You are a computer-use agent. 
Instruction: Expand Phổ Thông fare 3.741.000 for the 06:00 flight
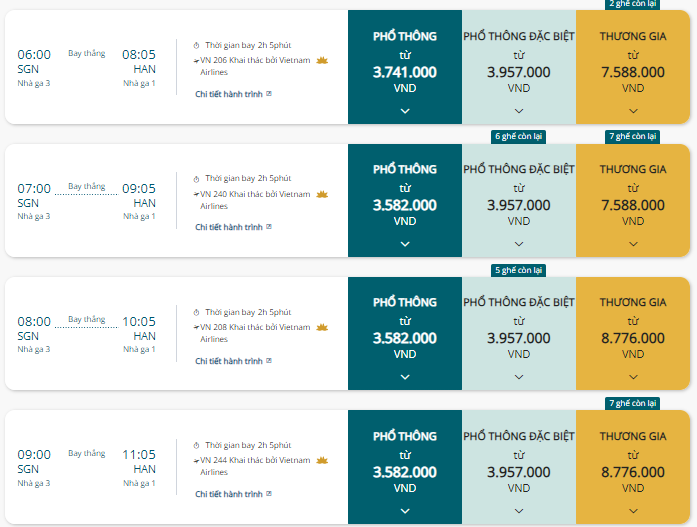pyautogui.click(x=405, y=111)
